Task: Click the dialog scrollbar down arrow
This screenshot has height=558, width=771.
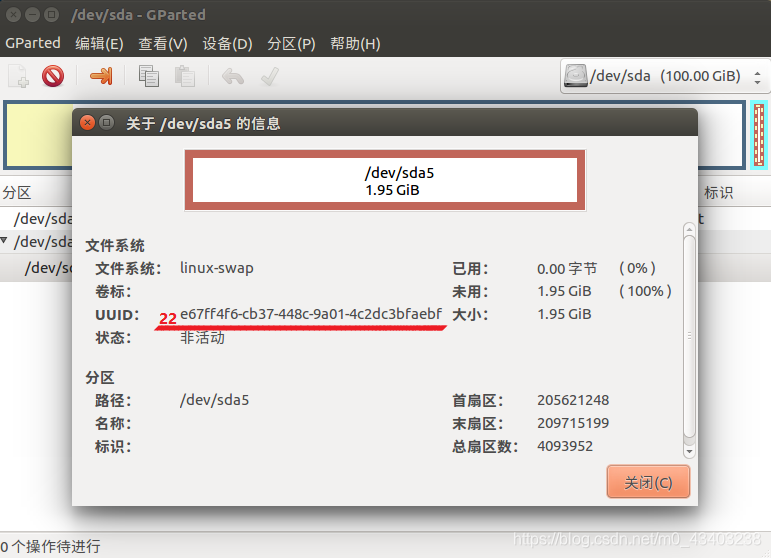Action: click(x=689, y=451)
